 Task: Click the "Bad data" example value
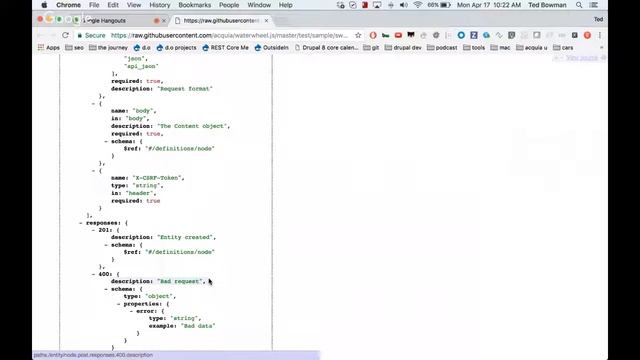coord(198,326)
